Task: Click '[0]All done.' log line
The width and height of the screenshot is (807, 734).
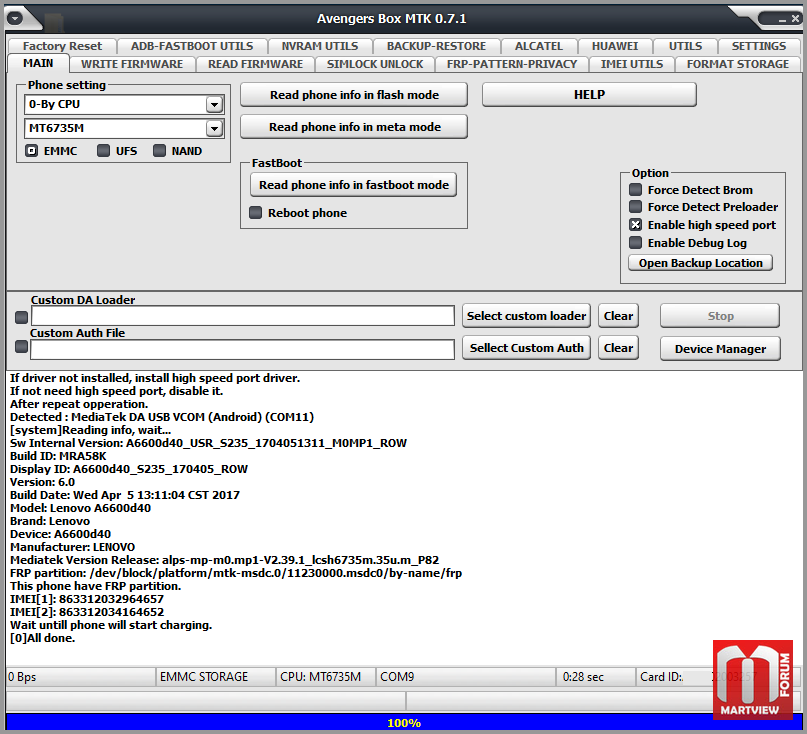Action: pos(43,638)
